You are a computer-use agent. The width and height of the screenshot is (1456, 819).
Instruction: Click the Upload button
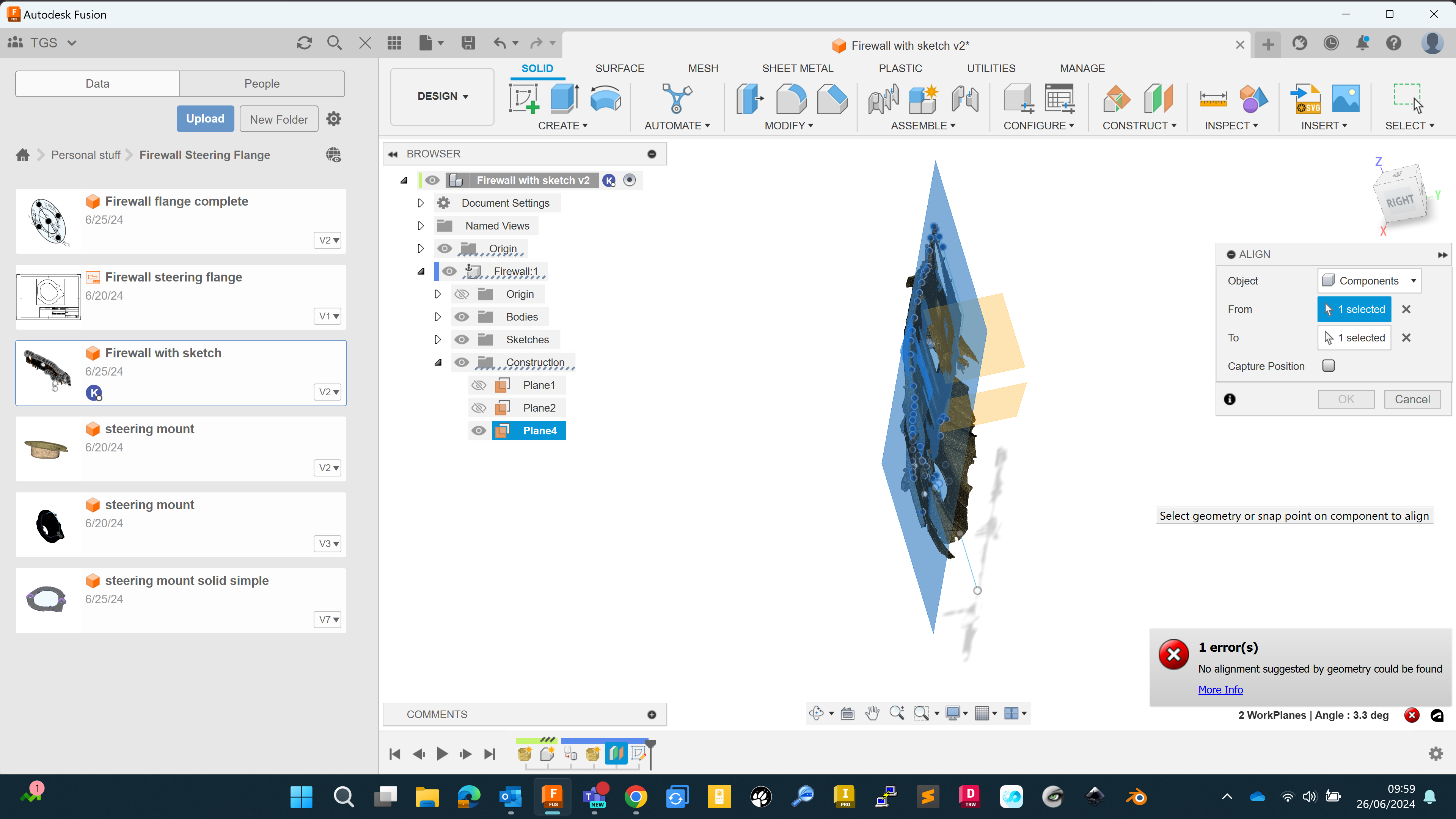coord(205,119)
